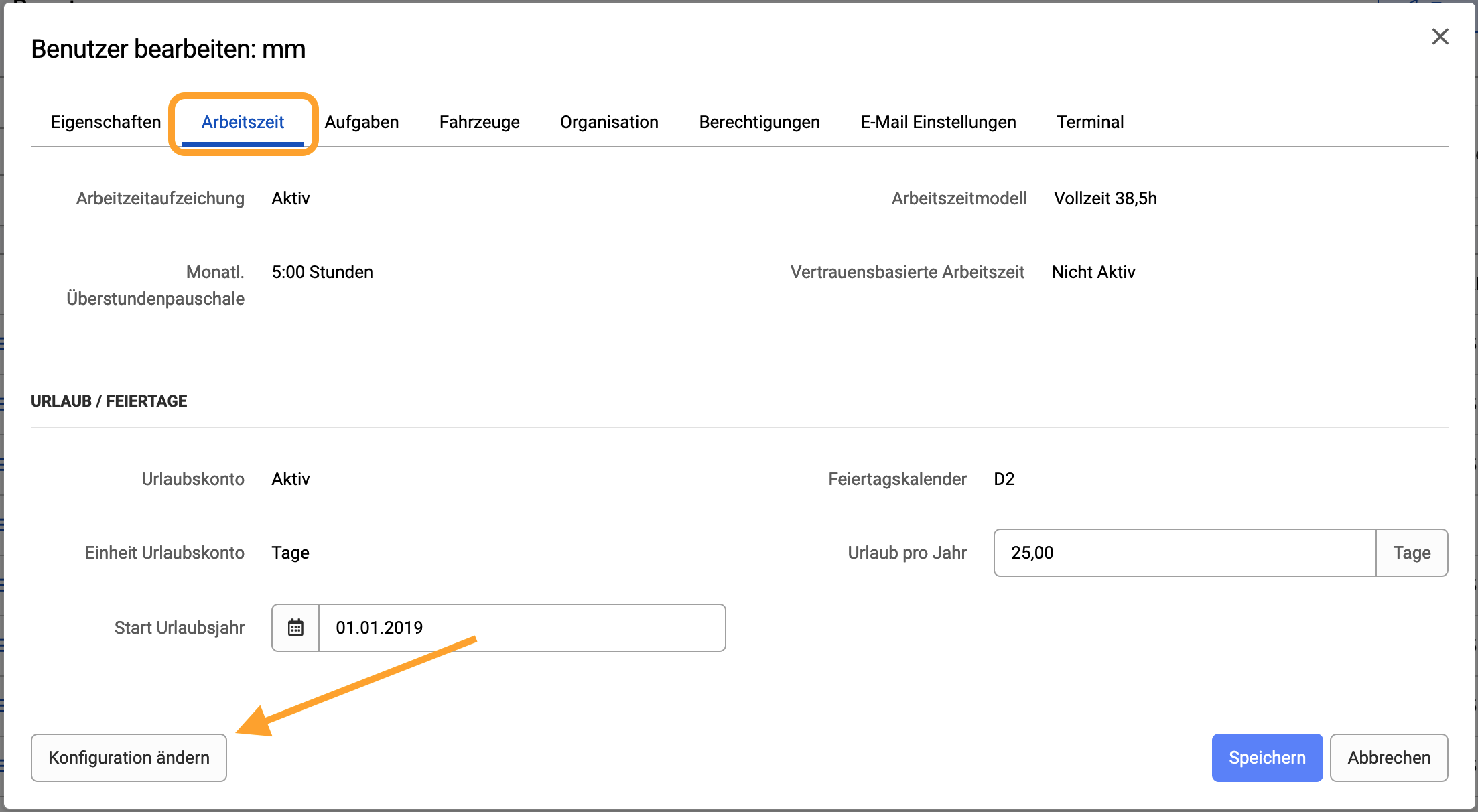Click the Tage unit addon next to Urlaub pro Jahr
The width and height of the screenshot is (1478, 812).
coord(1412,553)
